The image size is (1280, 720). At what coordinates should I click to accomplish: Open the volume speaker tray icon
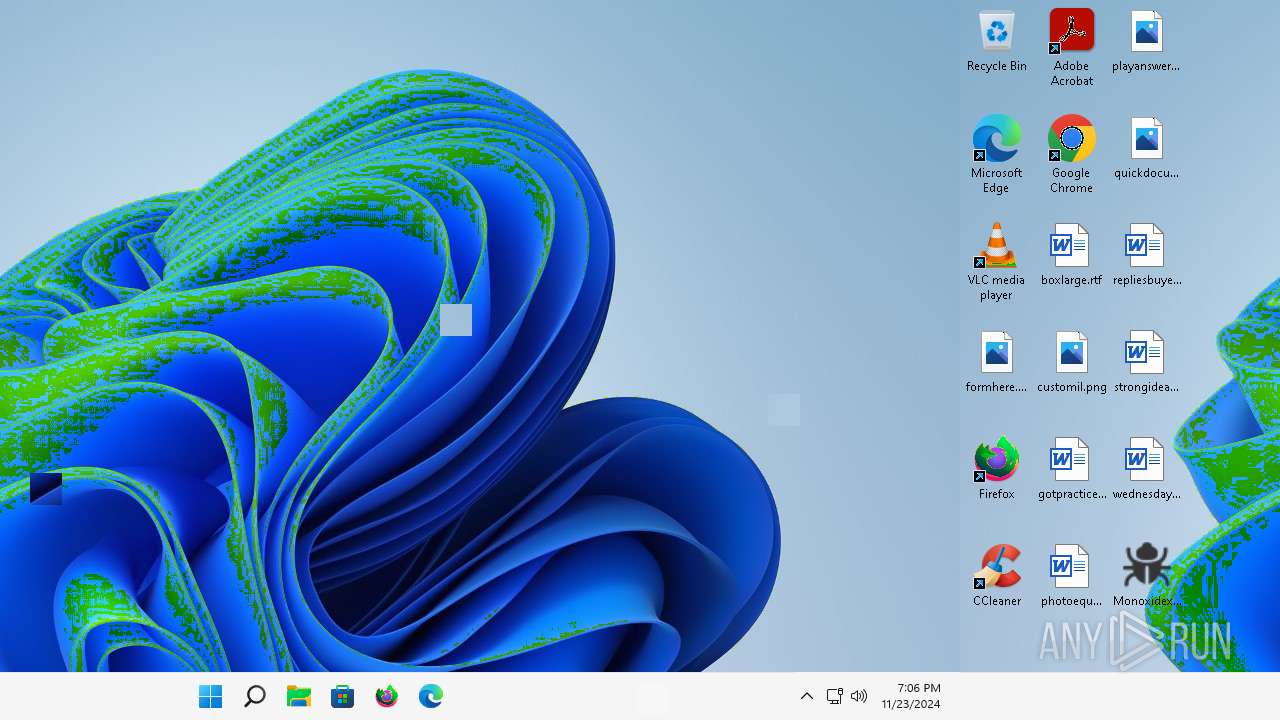tap(859, 697)
